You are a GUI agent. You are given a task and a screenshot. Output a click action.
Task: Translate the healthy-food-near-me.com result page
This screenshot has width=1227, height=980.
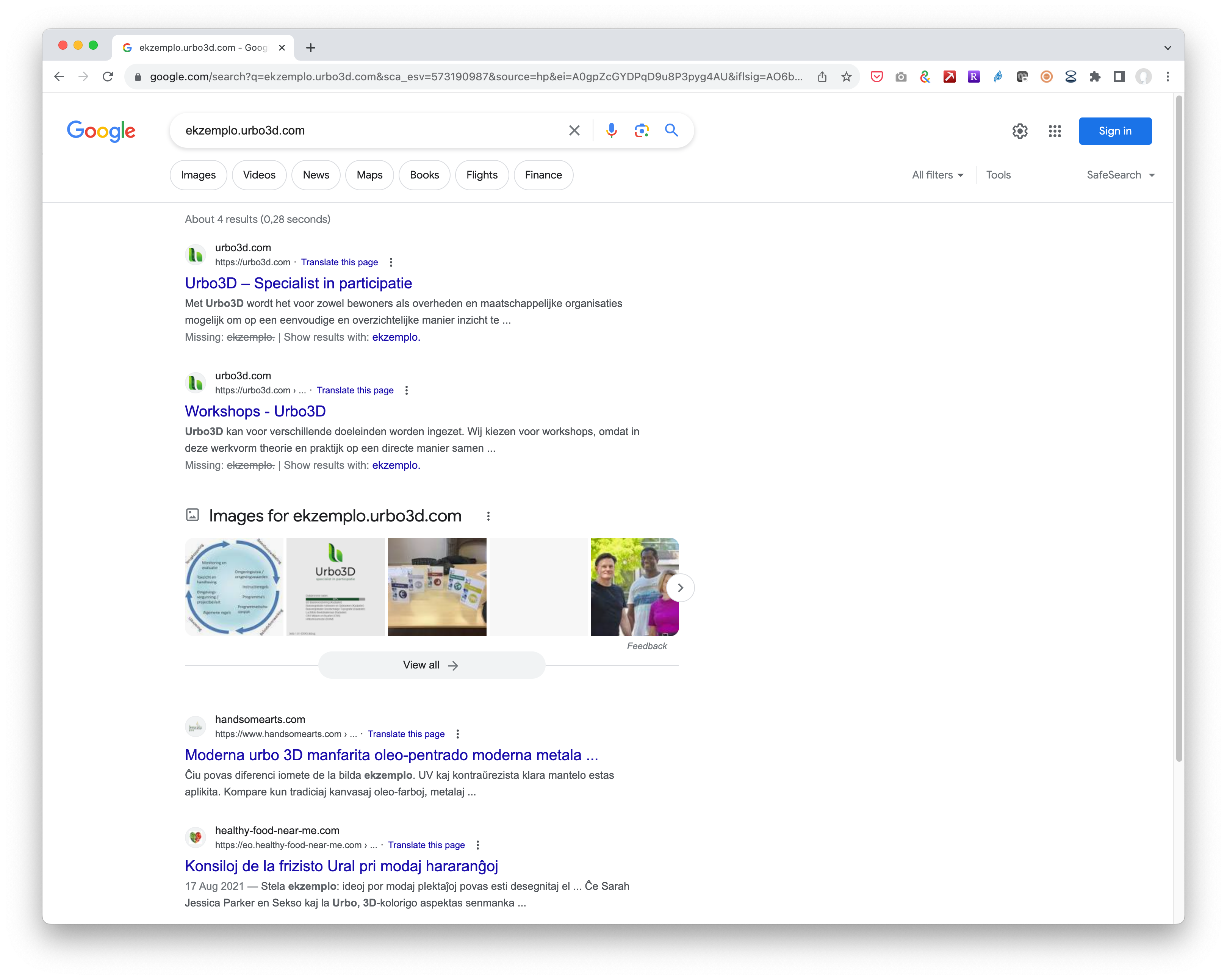426,845
